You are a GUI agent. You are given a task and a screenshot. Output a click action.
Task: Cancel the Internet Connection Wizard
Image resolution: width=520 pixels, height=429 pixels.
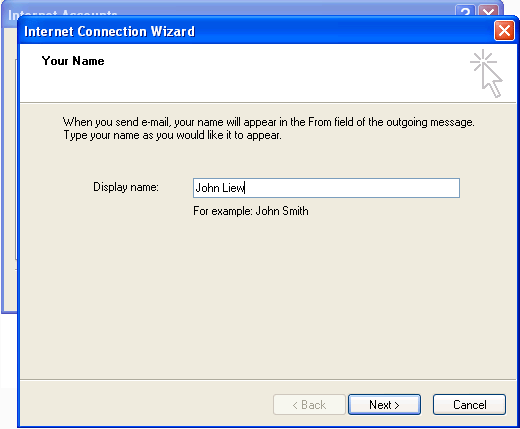coord(469,405)
